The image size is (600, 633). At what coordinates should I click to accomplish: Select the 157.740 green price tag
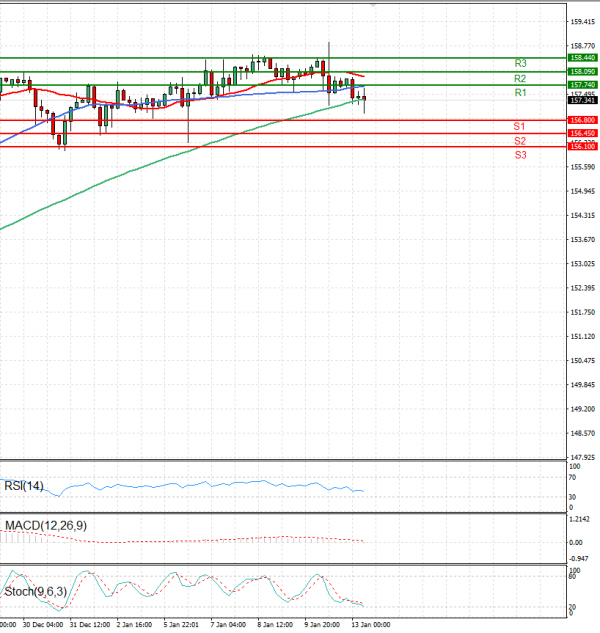(x=583, y=85)
